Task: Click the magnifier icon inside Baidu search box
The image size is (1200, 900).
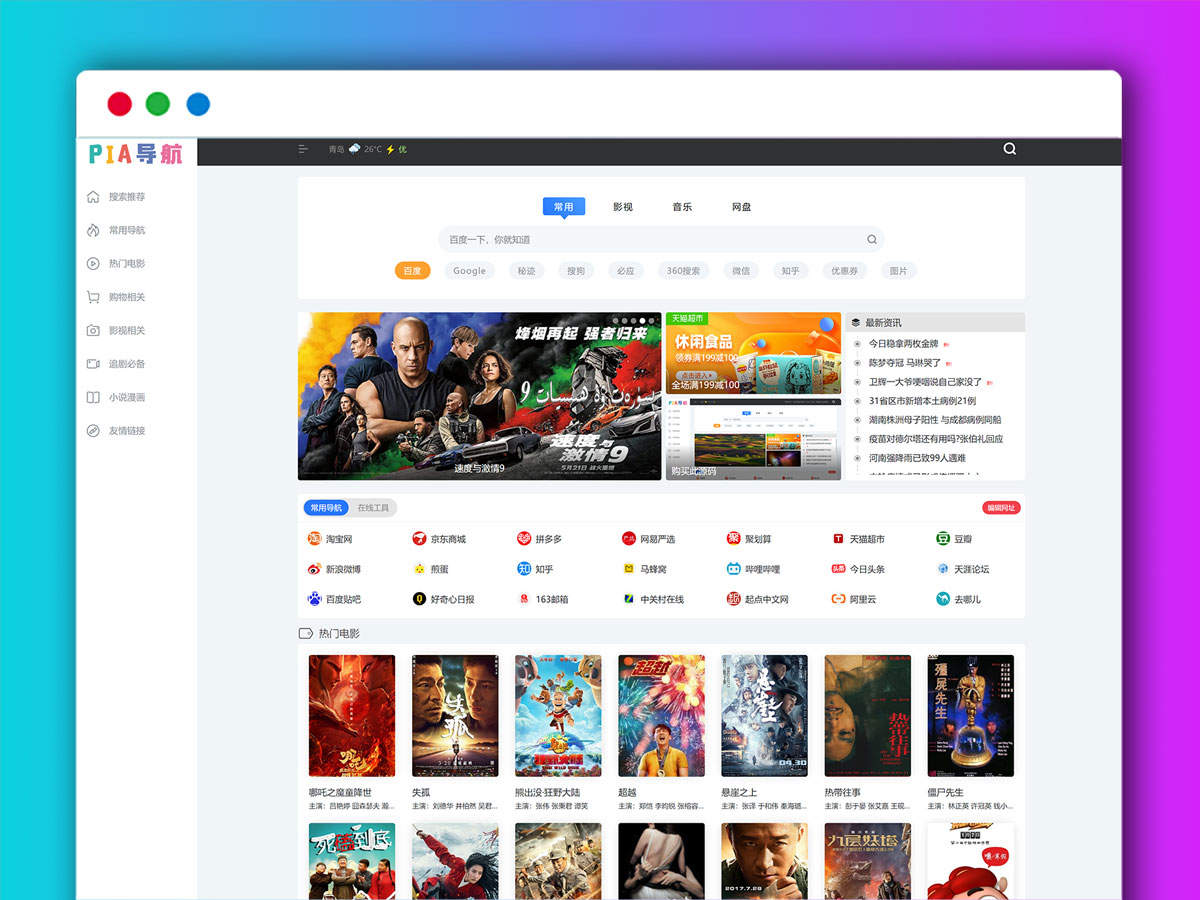Action: tap(871, 240)
